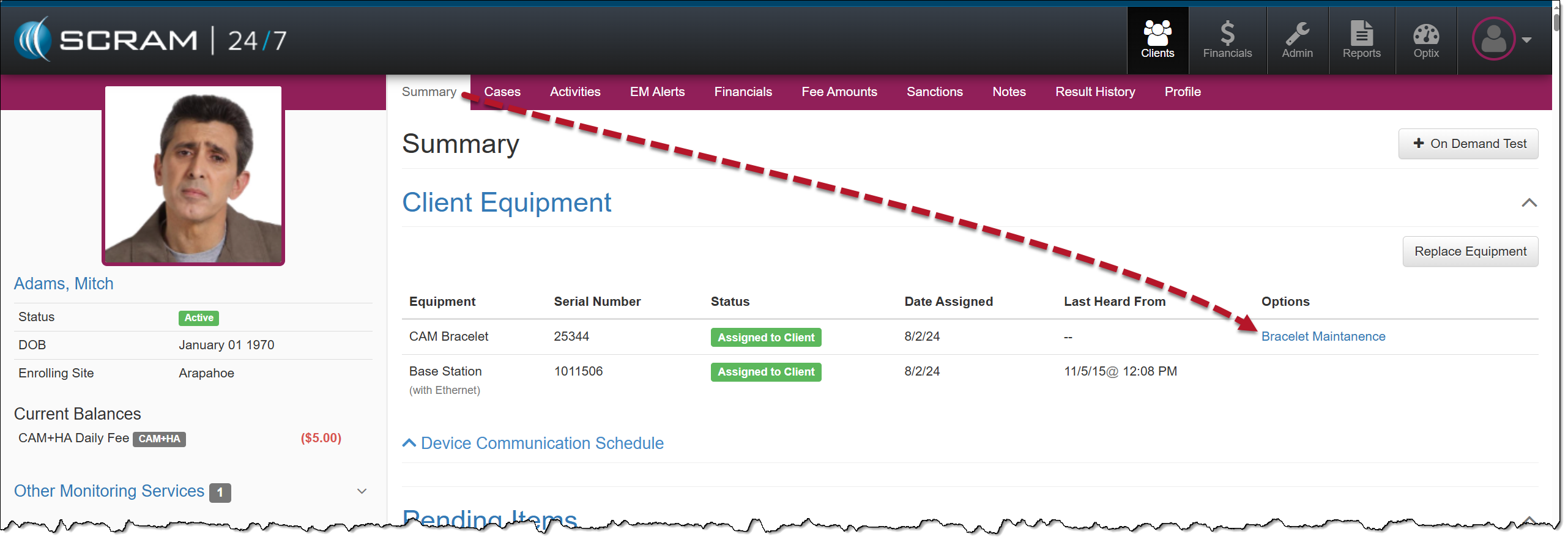Open the user account dropdown arrow
Image resolution: width=1568 pixels, height=545 pixels.
(1527, 40)
